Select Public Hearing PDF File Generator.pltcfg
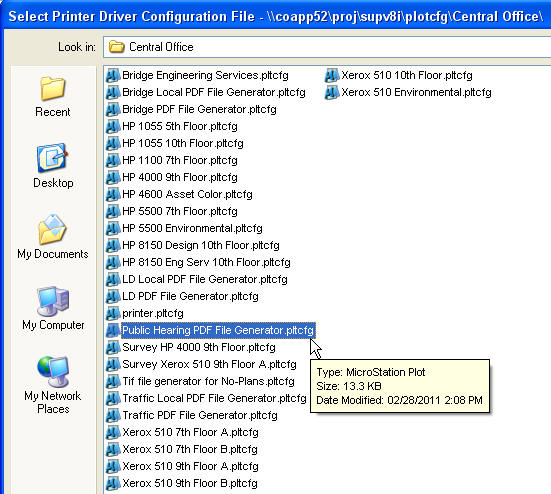 click(x=218, y=330)
